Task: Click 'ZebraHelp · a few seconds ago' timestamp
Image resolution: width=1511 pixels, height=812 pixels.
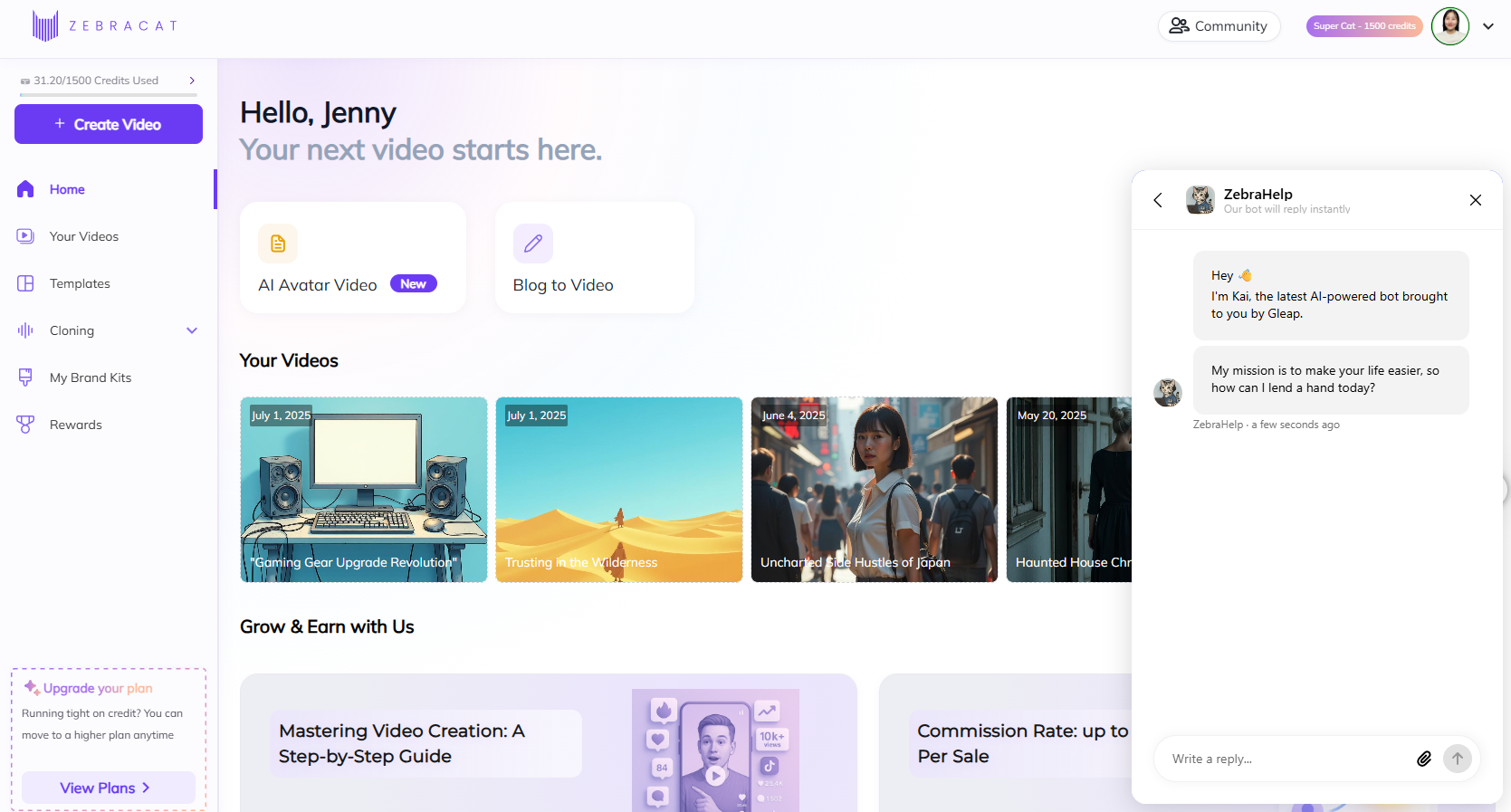Action: click(x=1266, y=425)
